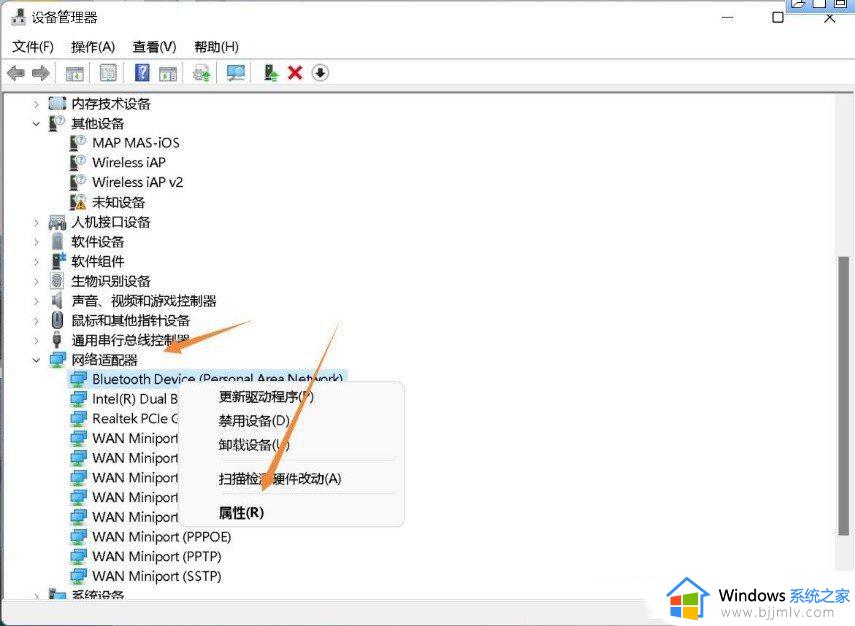Select the Intel(R) Dual Band adapter row
Screen dimensions: 855x626
pos(124,399)
